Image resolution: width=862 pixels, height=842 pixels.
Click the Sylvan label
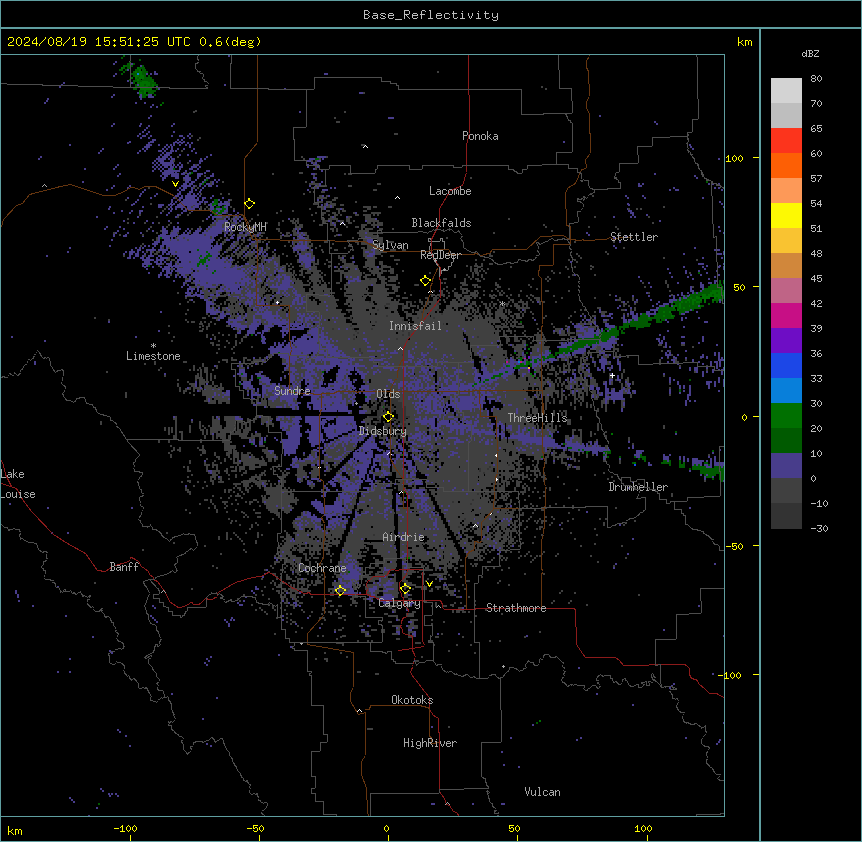tap(390, 245)
